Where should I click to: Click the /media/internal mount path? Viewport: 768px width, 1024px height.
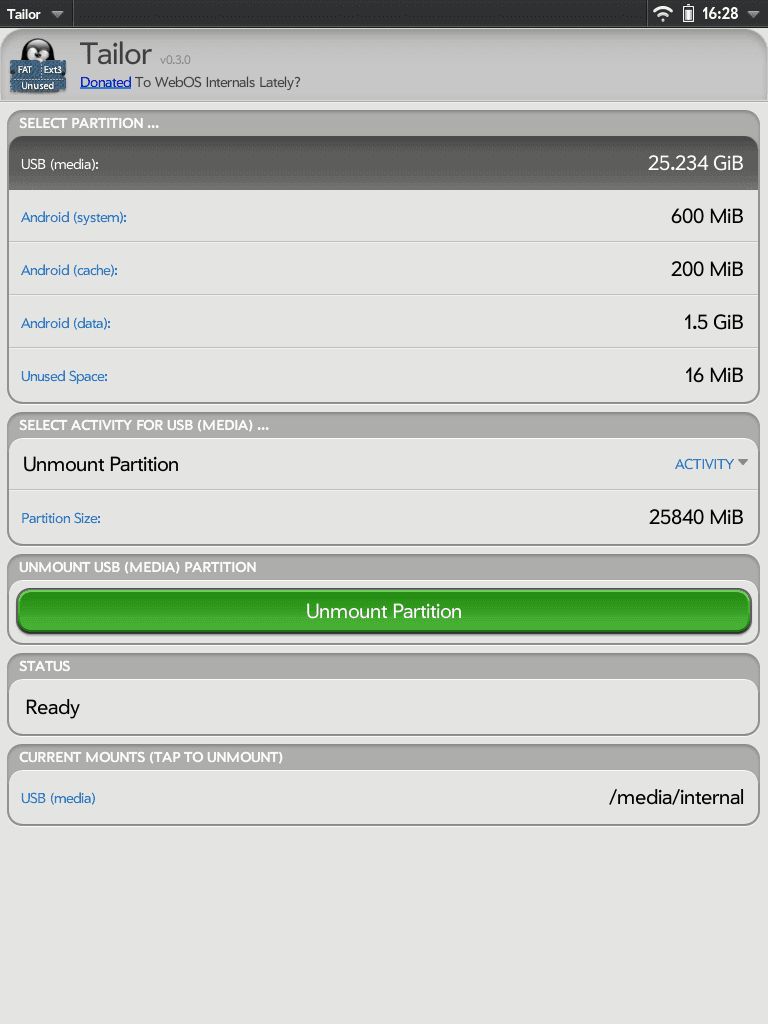[x=676, y=797]
